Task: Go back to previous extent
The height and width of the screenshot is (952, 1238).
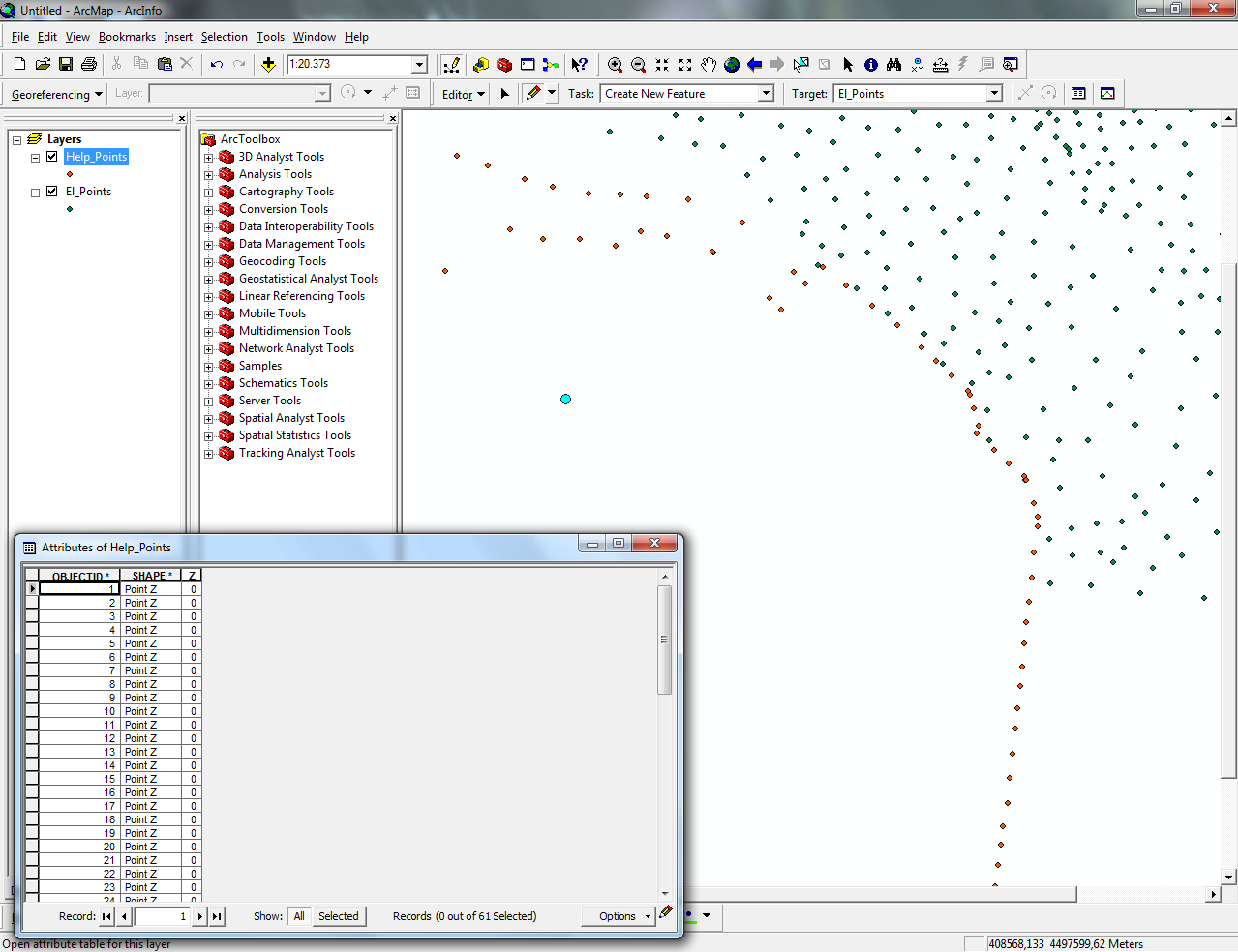Action: (x=755, y=65)
